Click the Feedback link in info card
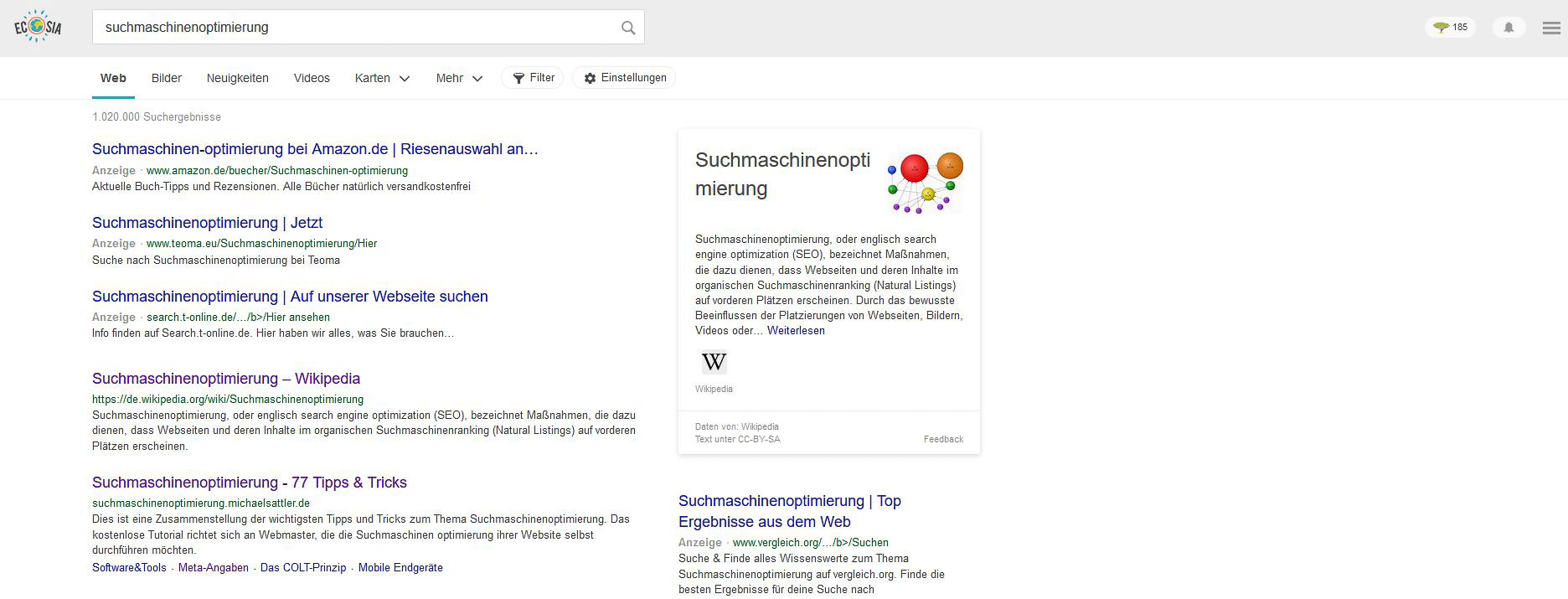The height and width of the screenshot is (599, 1568). tap(943, 439)
